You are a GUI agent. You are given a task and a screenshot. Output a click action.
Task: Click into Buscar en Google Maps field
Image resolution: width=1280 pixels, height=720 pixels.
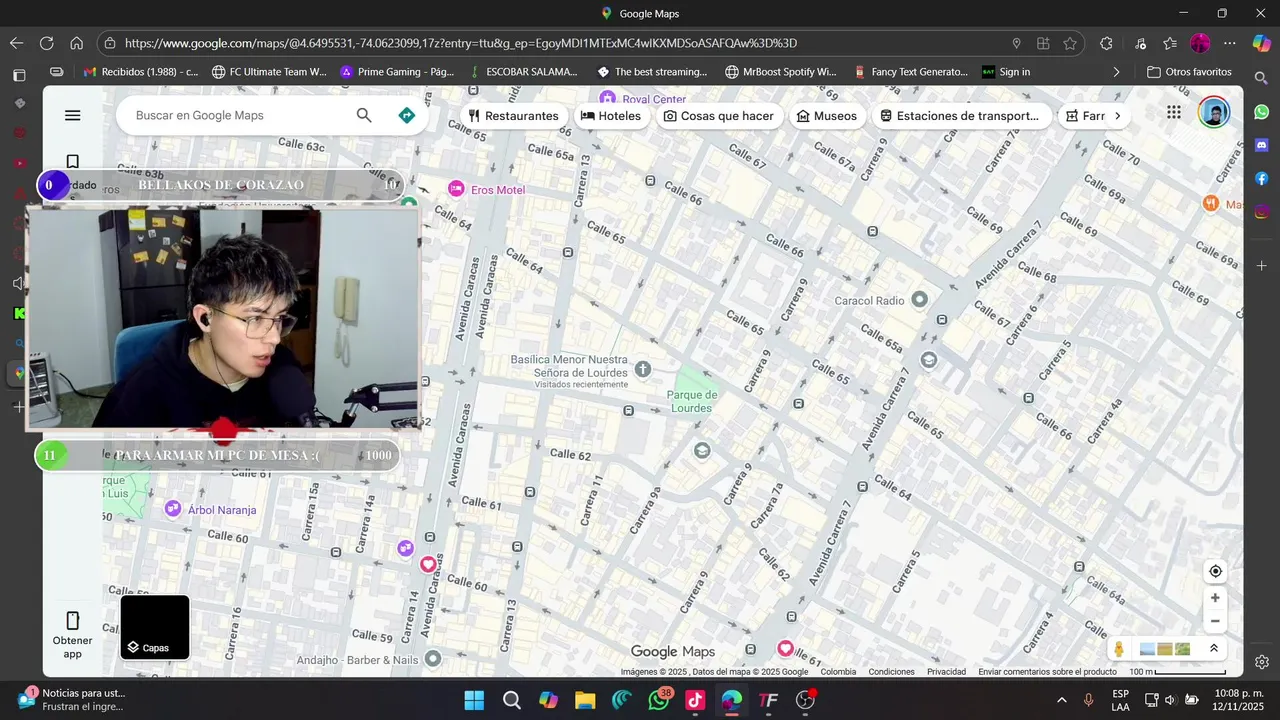pos(240,115)
